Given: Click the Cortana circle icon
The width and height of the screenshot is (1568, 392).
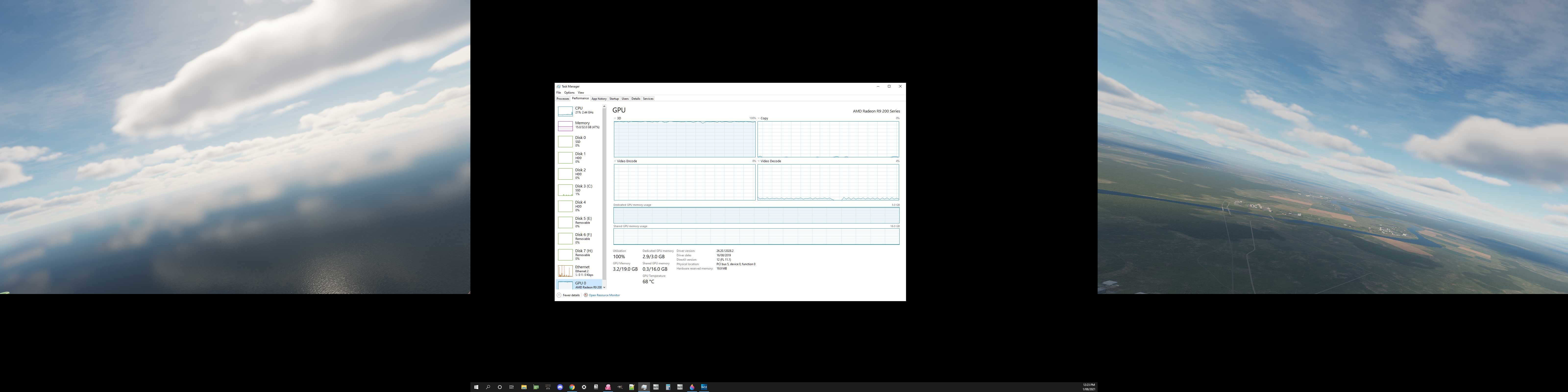Looking at the screenshot, I should (x=500, y=387).
